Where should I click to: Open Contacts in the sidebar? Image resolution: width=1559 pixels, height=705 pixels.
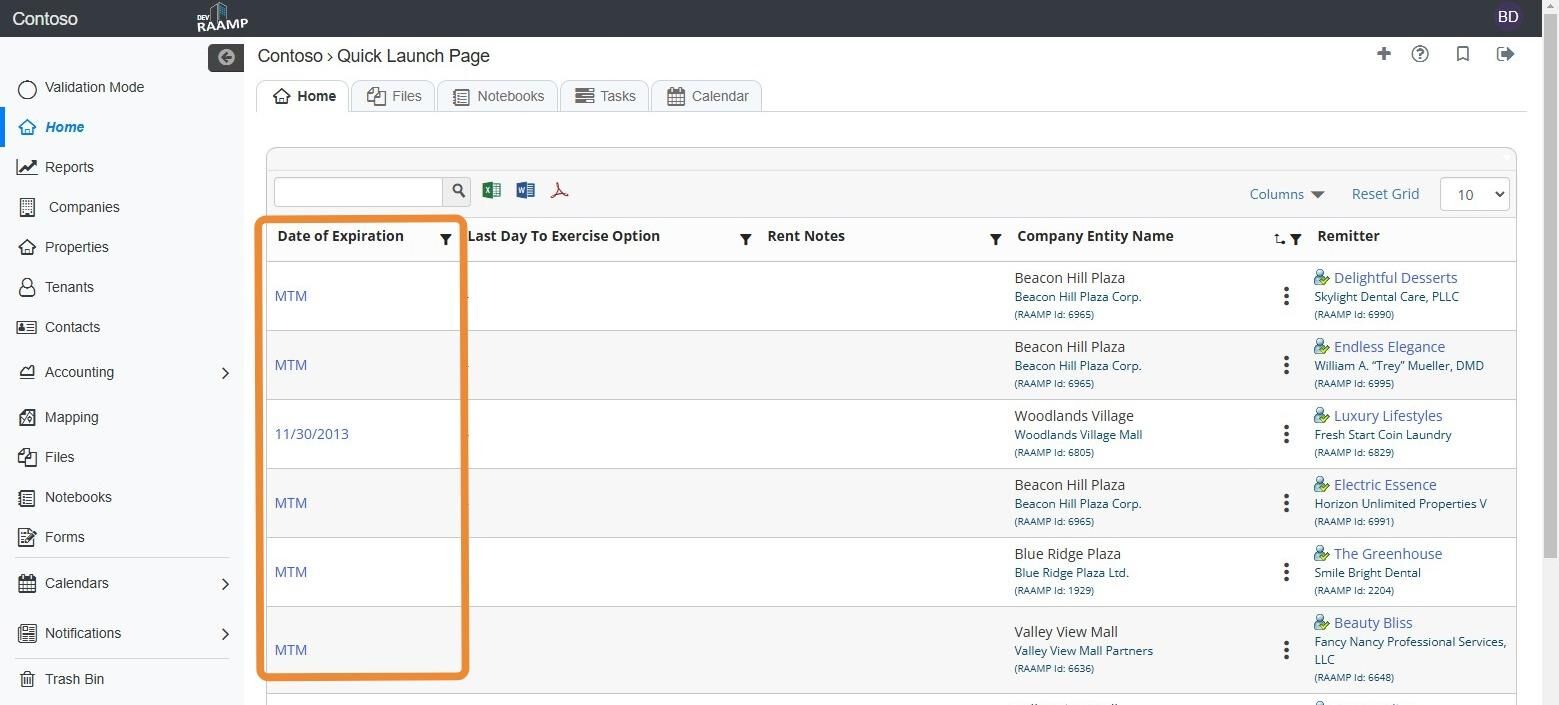tap(72, 327)
